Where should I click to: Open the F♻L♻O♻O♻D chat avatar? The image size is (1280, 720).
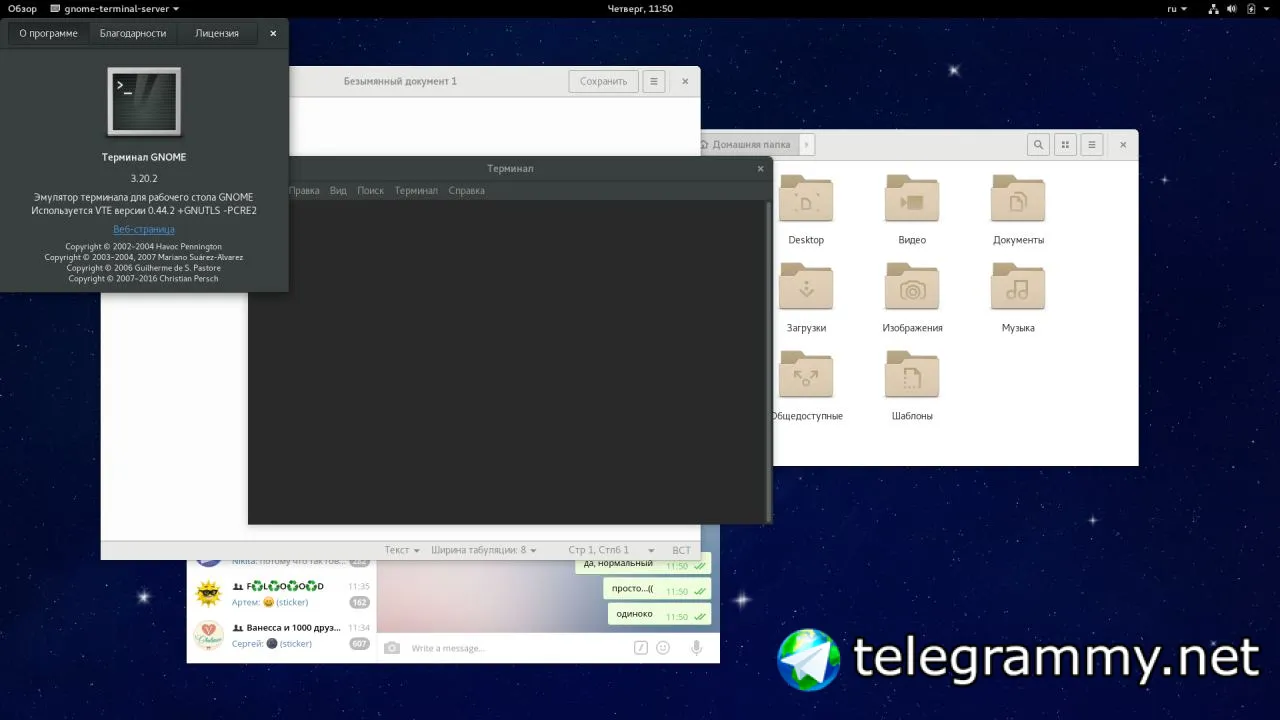click(208, 594)
